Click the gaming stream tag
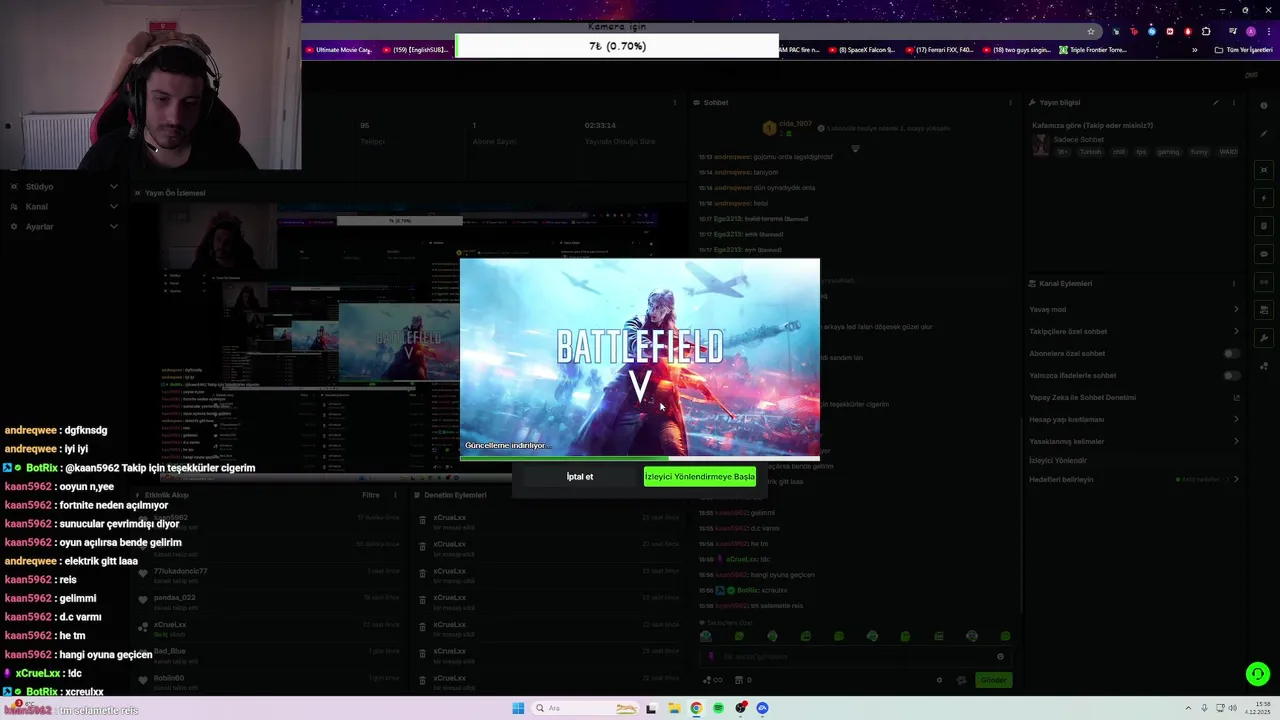The image size is (1280, 720). (x=1168, y=152)
